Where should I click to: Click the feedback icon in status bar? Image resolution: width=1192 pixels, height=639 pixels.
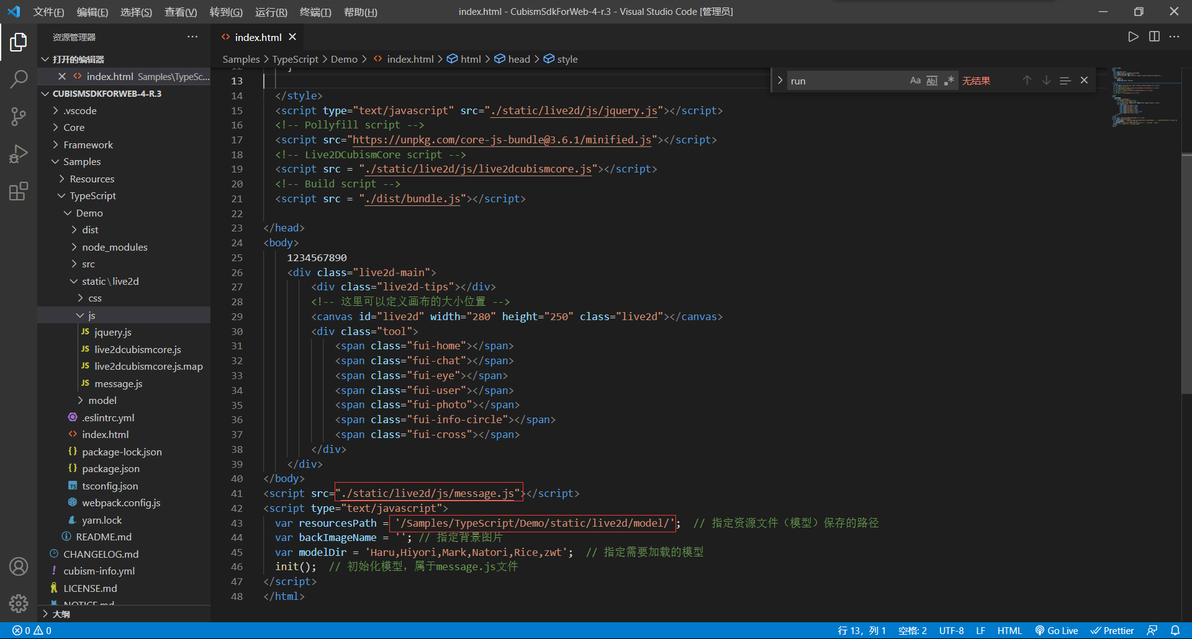(x=1152, y=631)
